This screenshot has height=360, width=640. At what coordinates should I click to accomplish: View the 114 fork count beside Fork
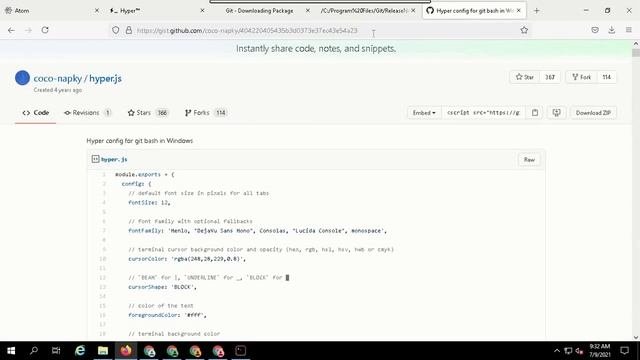(607, 77)
